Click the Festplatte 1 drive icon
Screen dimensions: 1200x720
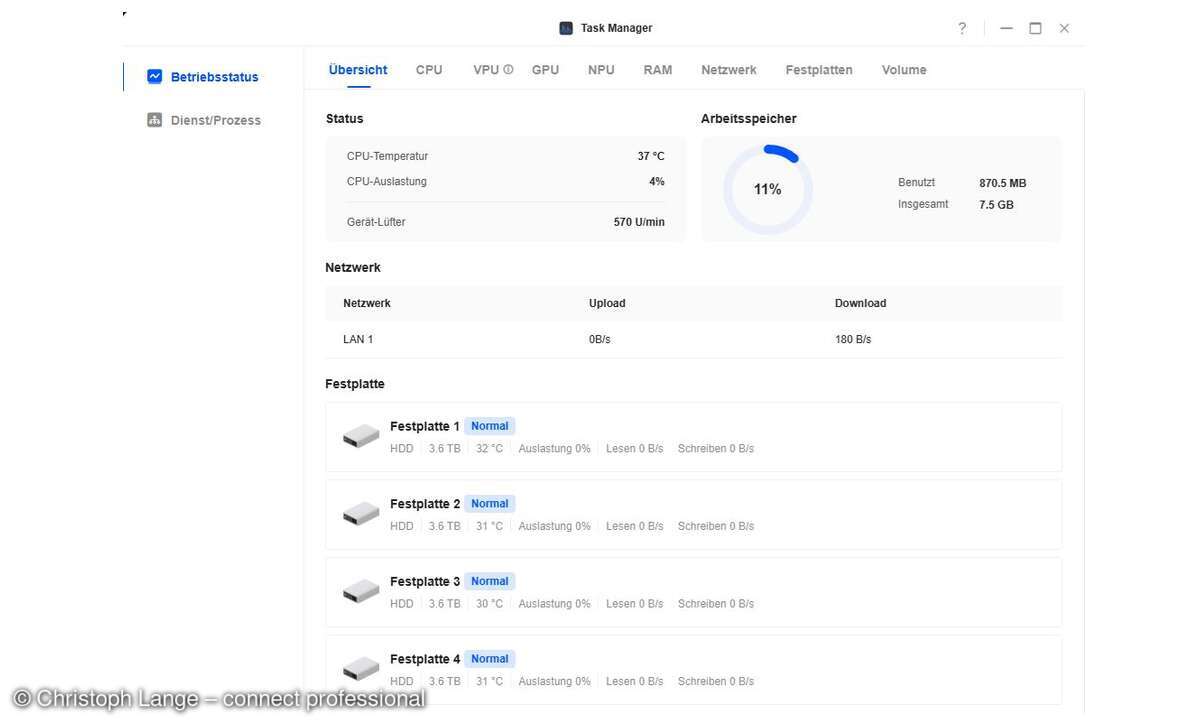[361, 437]
